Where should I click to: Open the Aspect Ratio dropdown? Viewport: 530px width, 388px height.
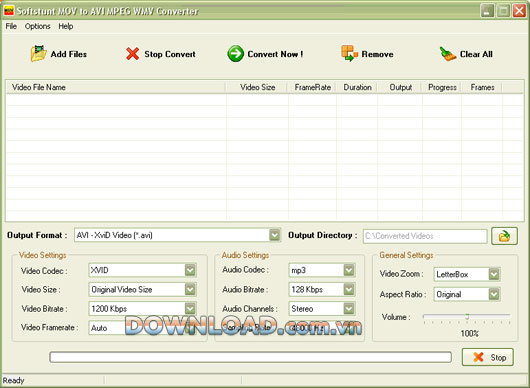tap(494, 294)
